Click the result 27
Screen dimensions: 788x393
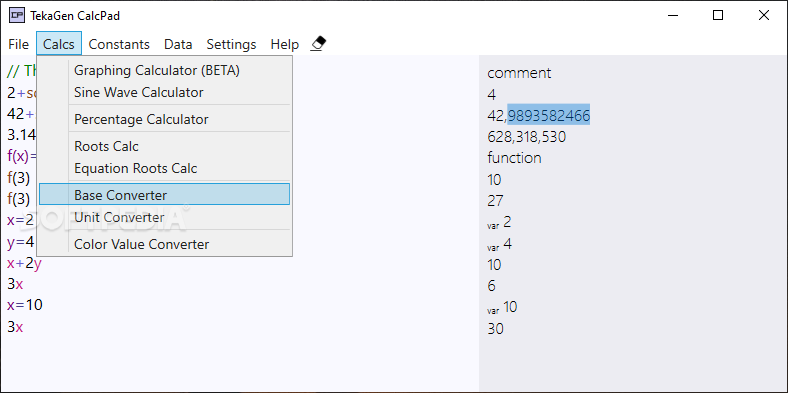point(495,201)
